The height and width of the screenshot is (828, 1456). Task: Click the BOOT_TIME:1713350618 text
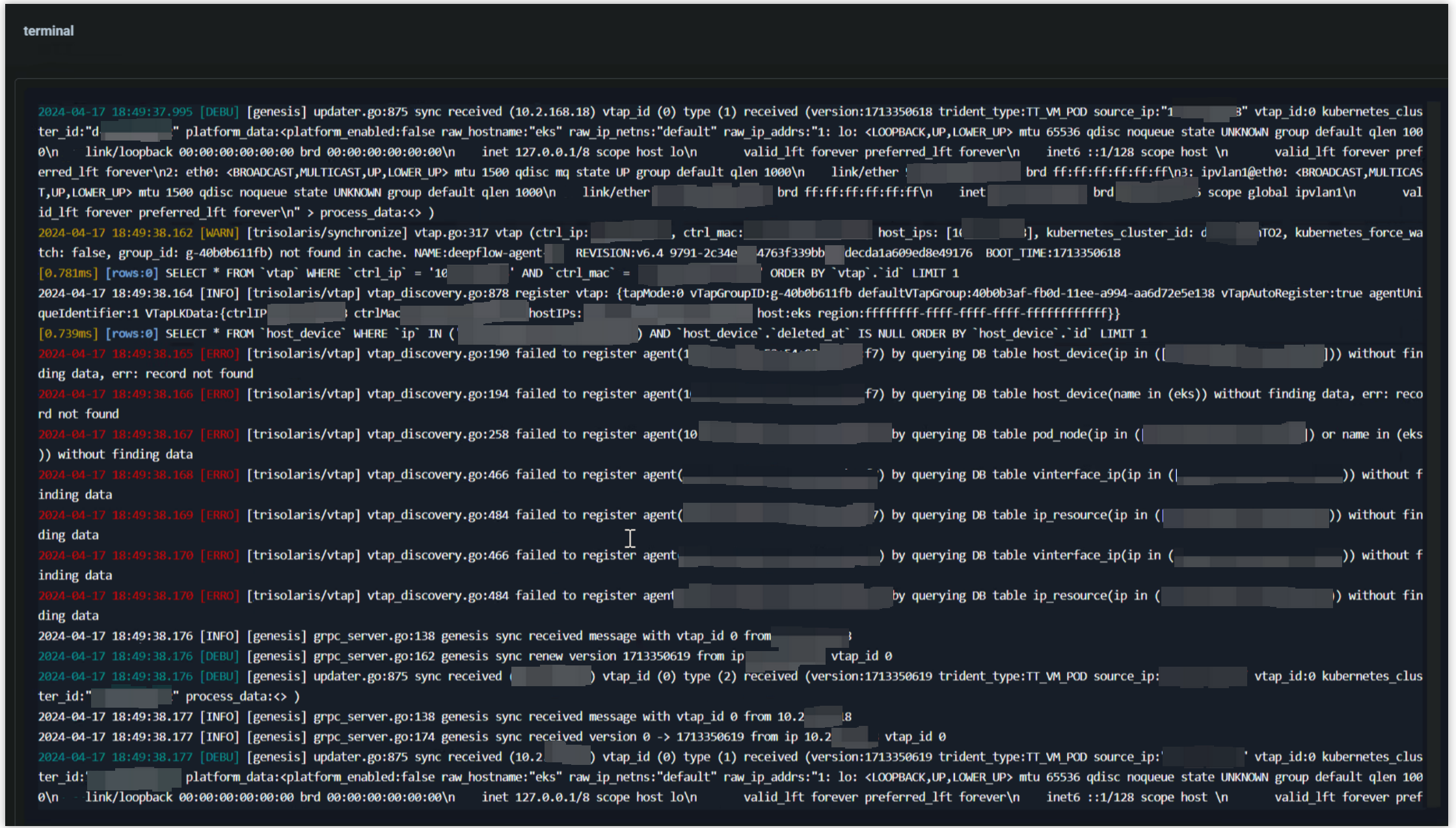(x=1052, y=253)
